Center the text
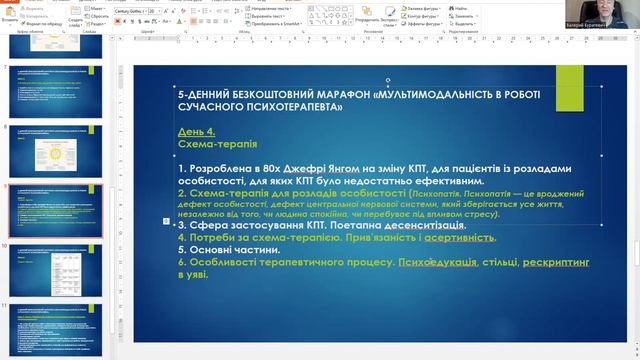Screen dimensions: 640x360 [x=201, y=21]
